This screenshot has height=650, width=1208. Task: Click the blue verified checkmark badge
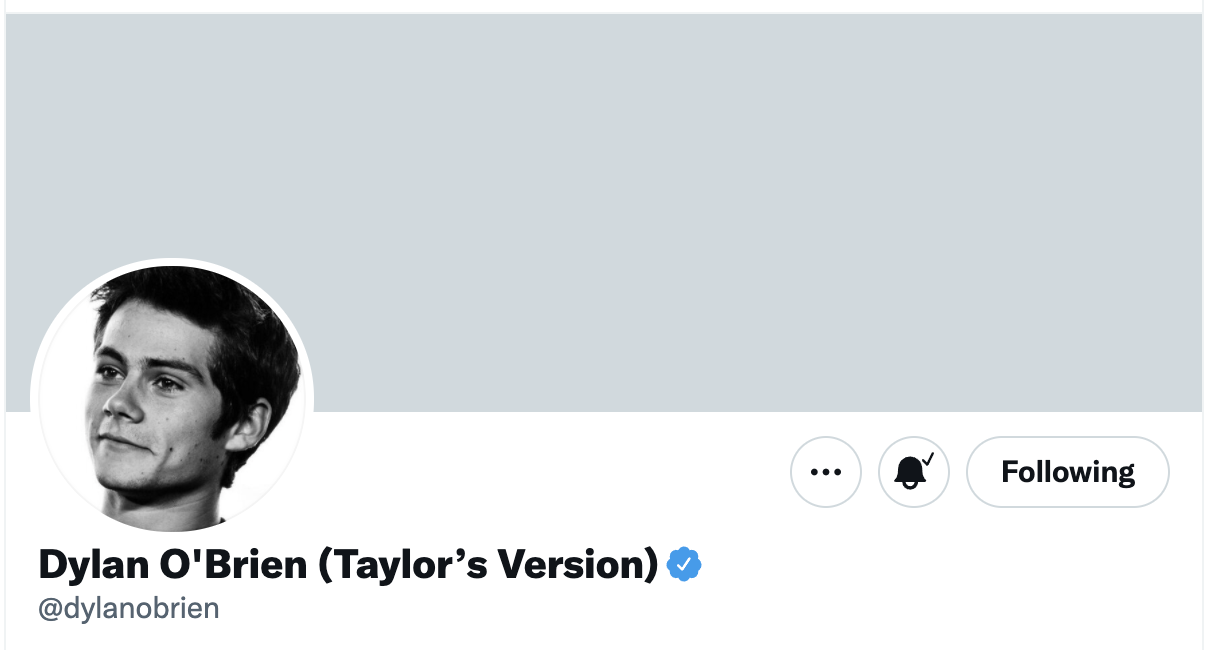tap(684, 565)
